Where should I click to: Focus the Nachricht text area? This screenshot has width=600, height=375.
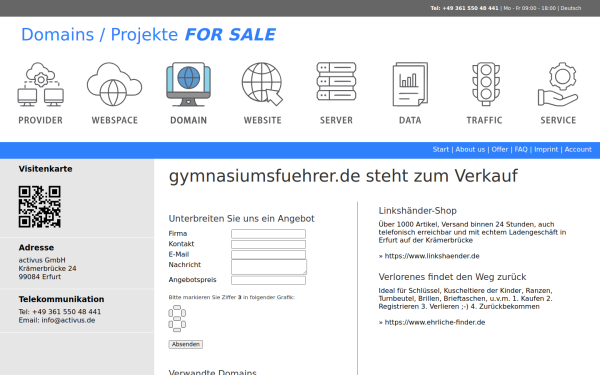pos(269,267)
